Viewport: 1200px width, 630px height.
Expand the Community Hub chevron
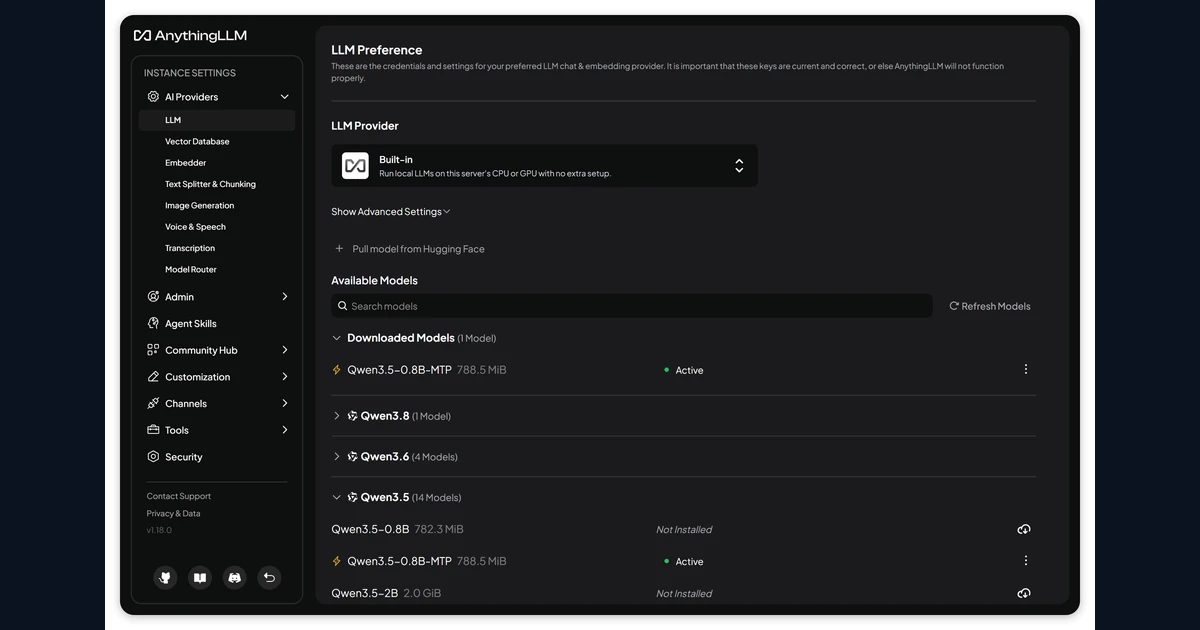285,350
